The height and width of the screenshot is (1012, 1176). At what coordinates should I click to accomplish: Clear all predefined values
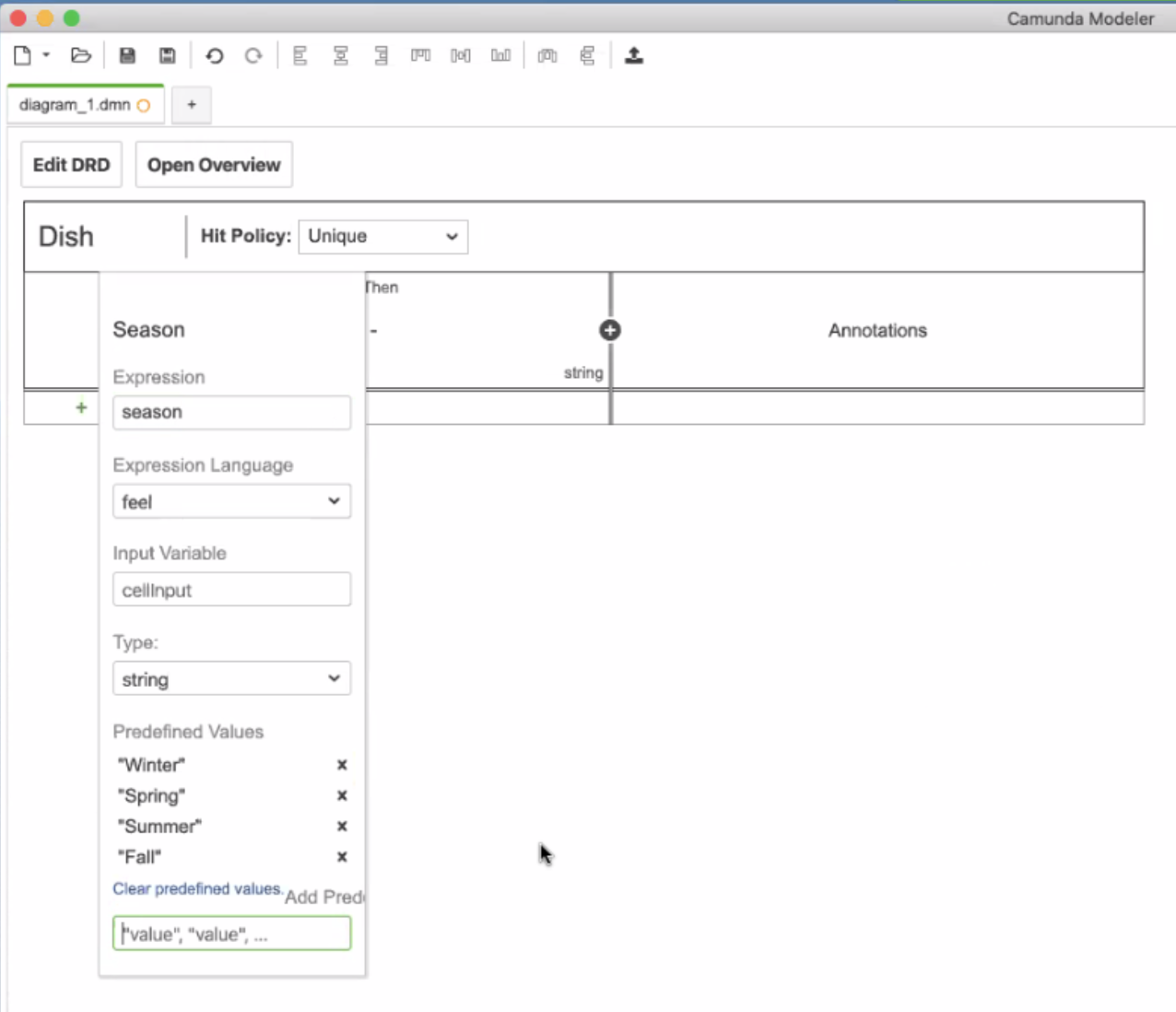[196, 888]
